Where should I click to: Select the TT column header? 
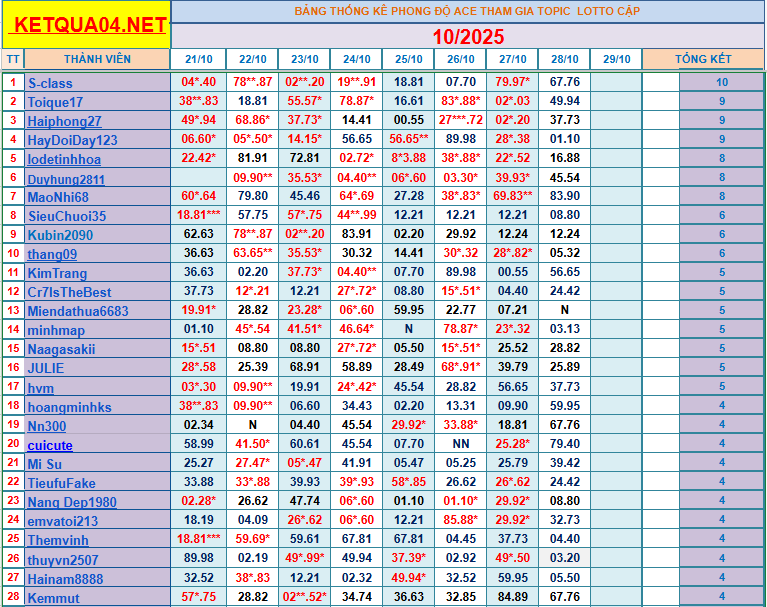point(13,59)
